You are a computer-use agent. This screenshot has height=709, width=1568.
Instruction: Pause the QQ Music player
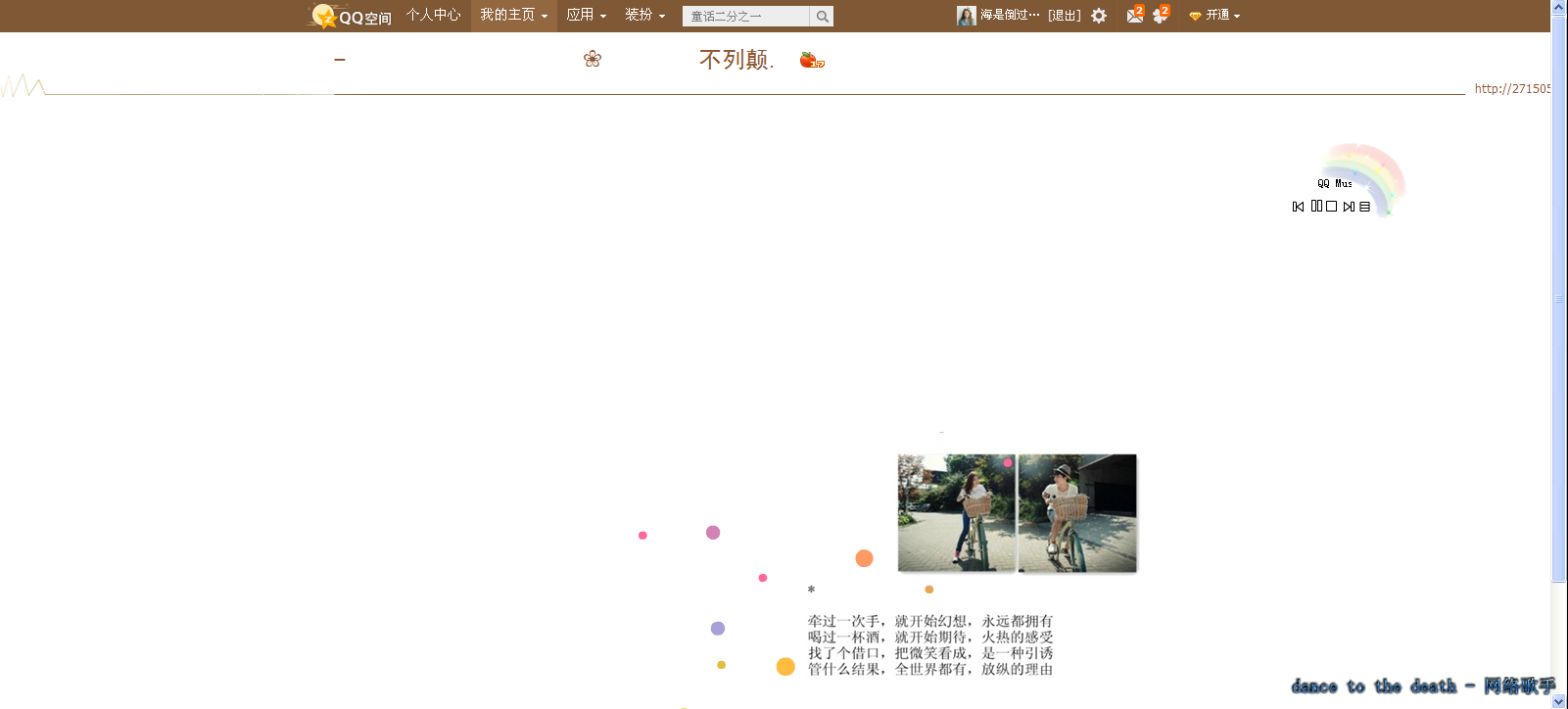[1316, 206]
